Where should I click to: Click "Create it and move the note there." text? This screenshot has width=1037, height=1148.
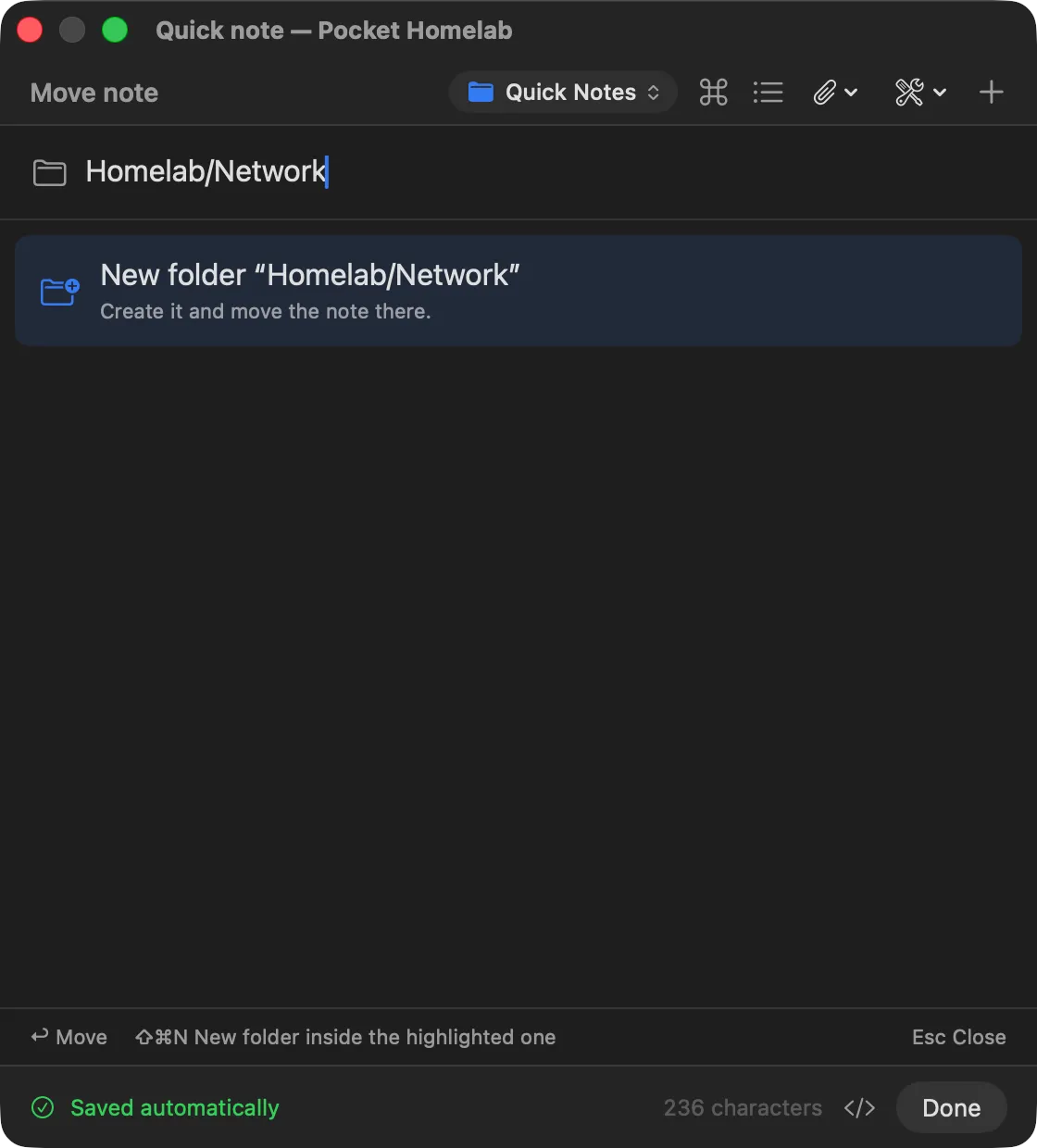pos(266,311)
